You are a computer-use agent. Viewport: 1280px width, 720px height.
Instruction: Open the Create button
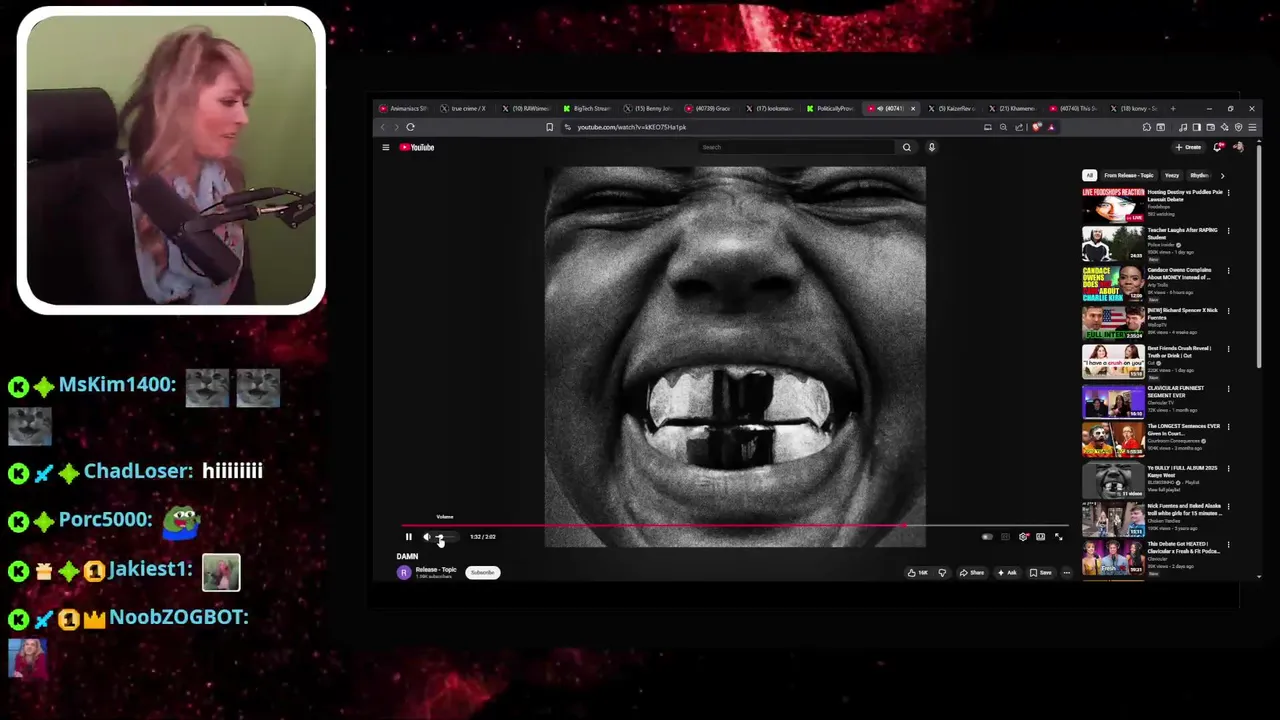coord(1188,147)
